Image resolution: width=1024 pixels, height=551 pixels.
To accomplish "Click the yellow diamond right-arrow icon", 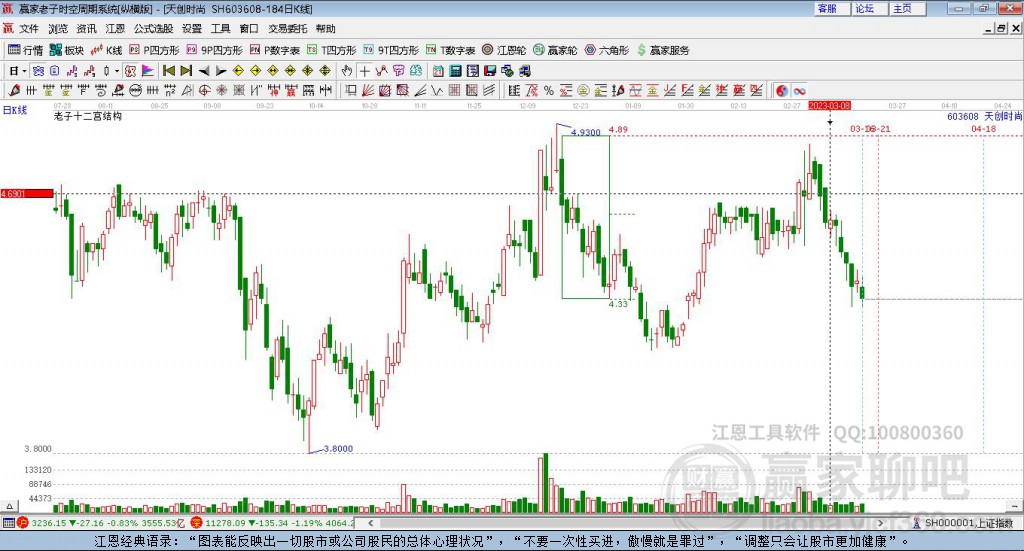I will coord(255,71).
